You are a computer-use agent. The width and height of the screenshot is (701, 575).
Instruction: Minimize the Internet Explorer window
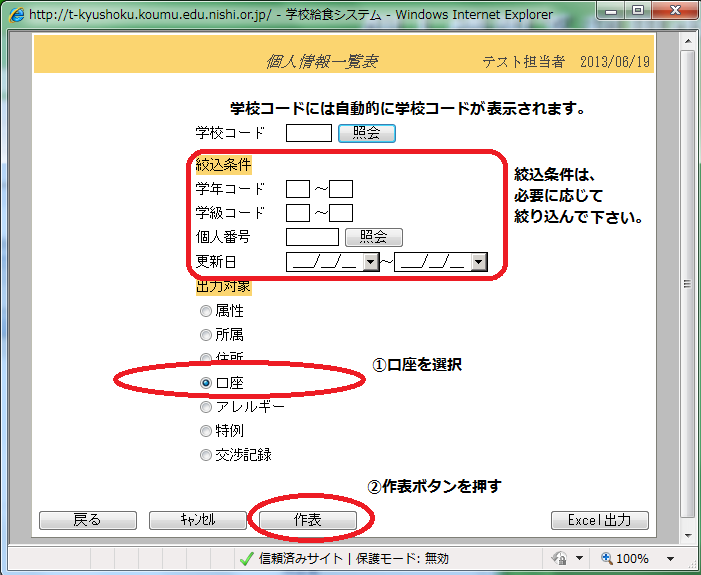tap(611, 12)
